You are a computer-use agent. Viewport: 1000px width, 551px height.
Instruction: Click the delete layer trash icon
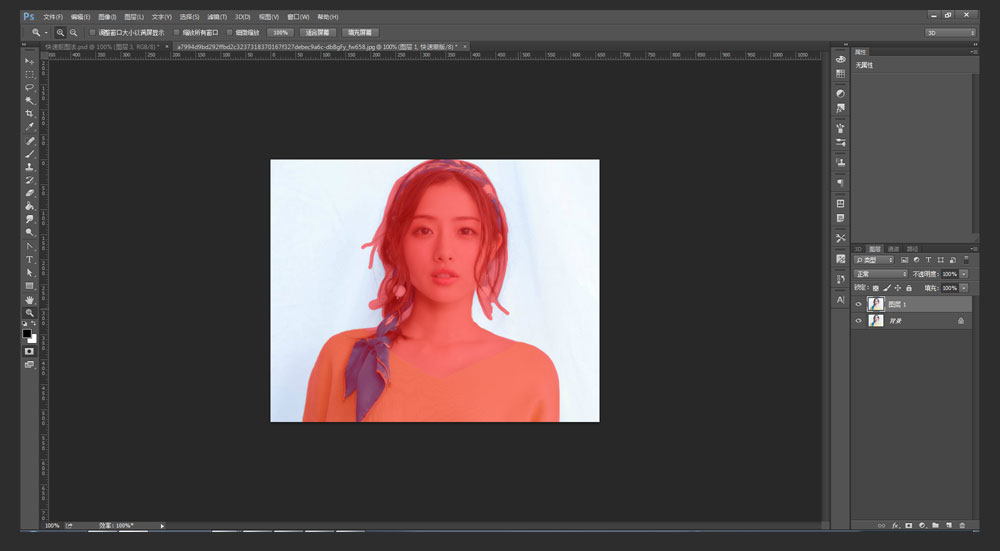pos(962,525)
